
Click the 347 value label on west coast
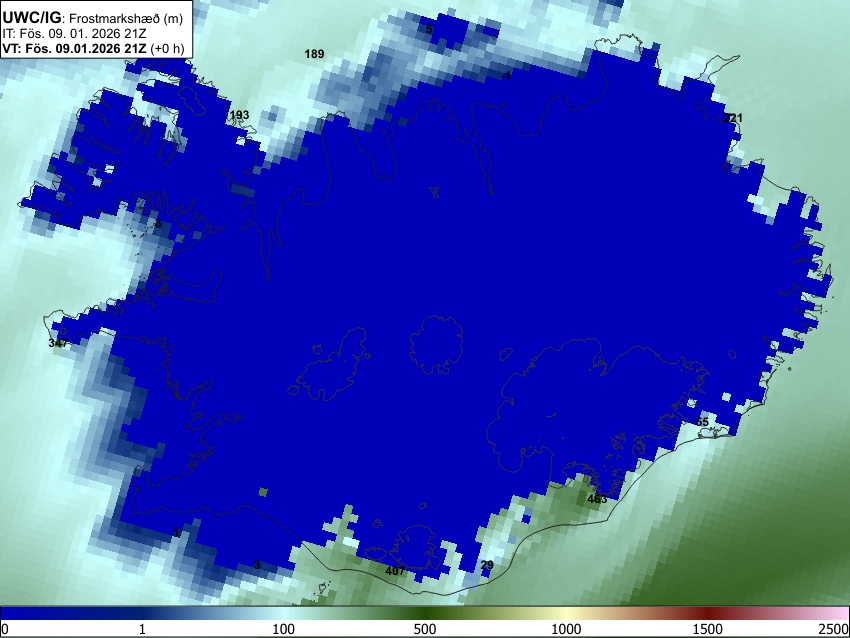point(58,343)
